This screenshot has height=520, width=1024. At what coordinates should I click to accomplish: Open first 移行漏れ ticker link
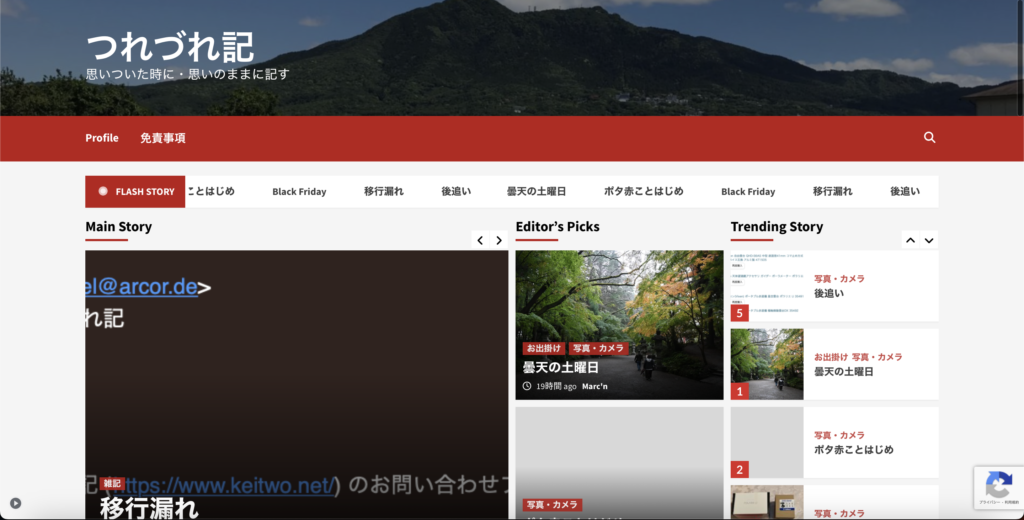coord(383,191)
